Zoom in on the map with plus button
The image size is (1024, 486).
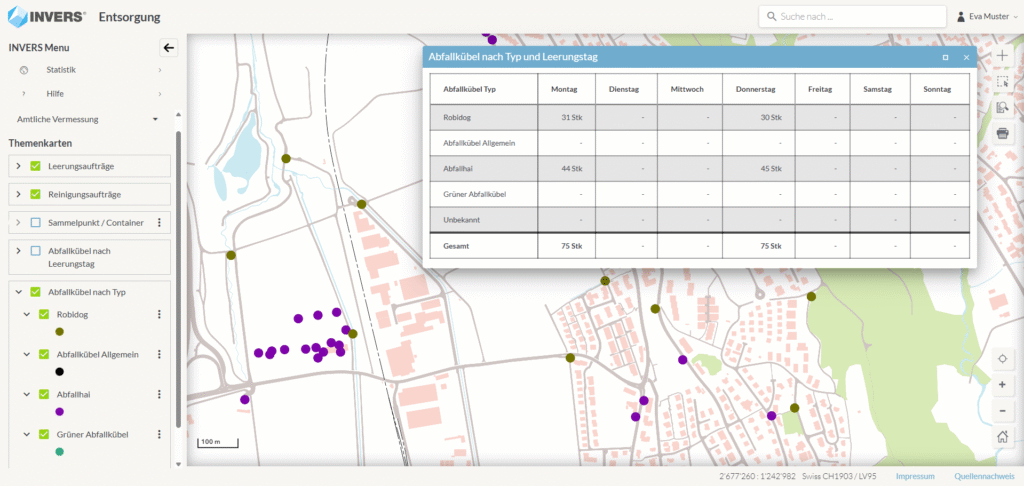(1002, 385)
